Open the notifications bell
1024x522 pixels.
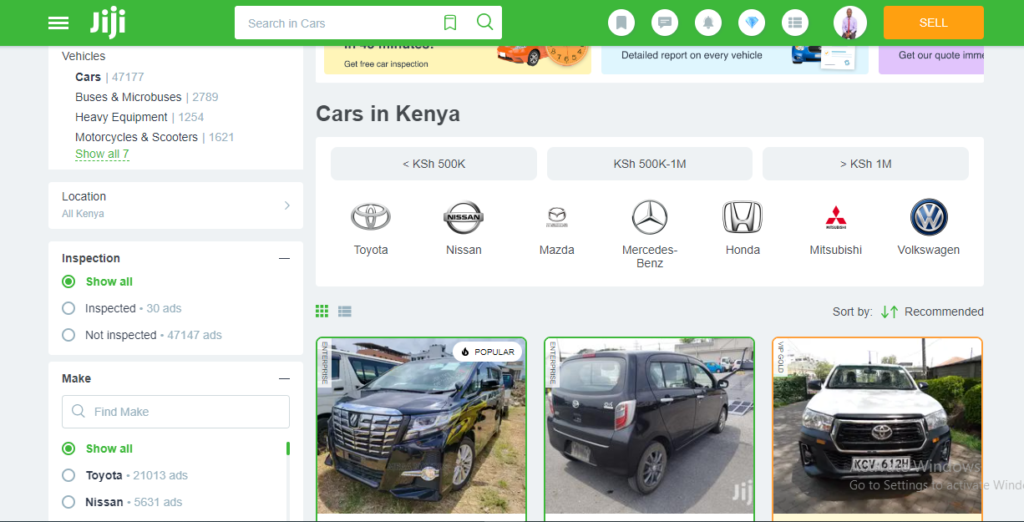pyautogui.click(x=708, y=23)
